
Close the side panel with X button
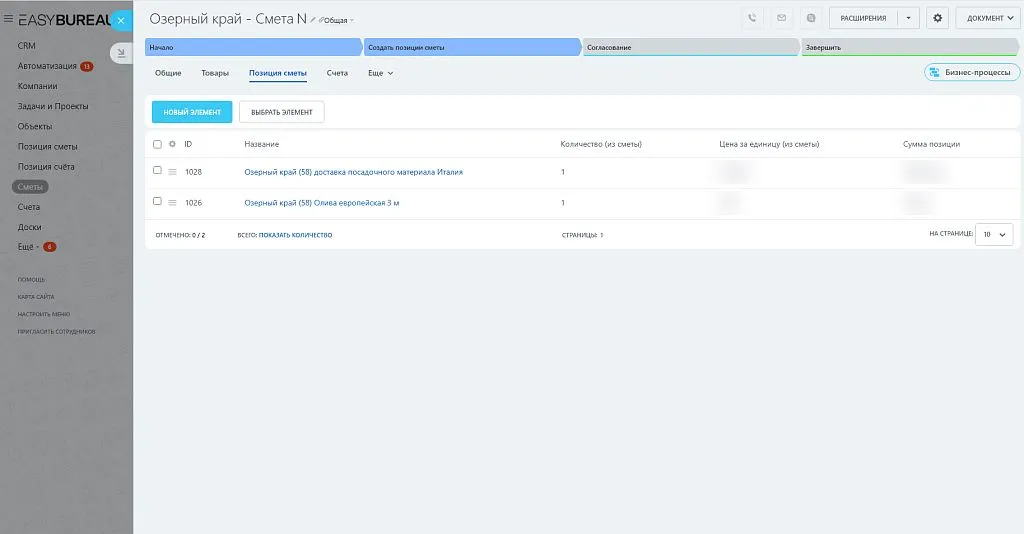point(120,20)
